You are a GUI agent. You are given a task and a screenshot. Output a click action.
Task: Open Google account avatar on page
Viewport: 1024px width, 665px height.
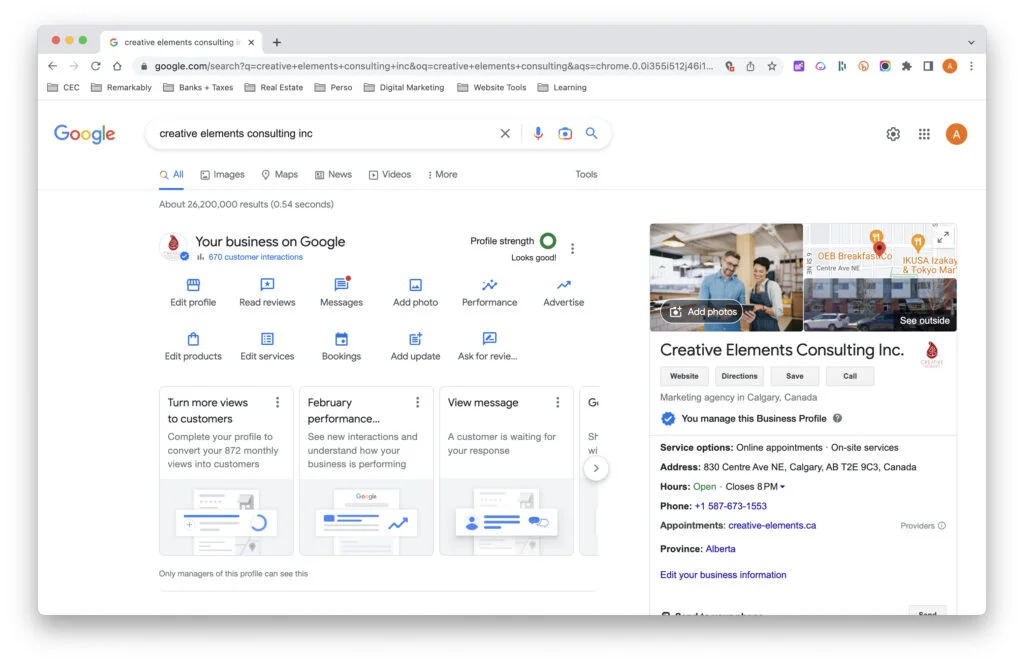(956, 134)
